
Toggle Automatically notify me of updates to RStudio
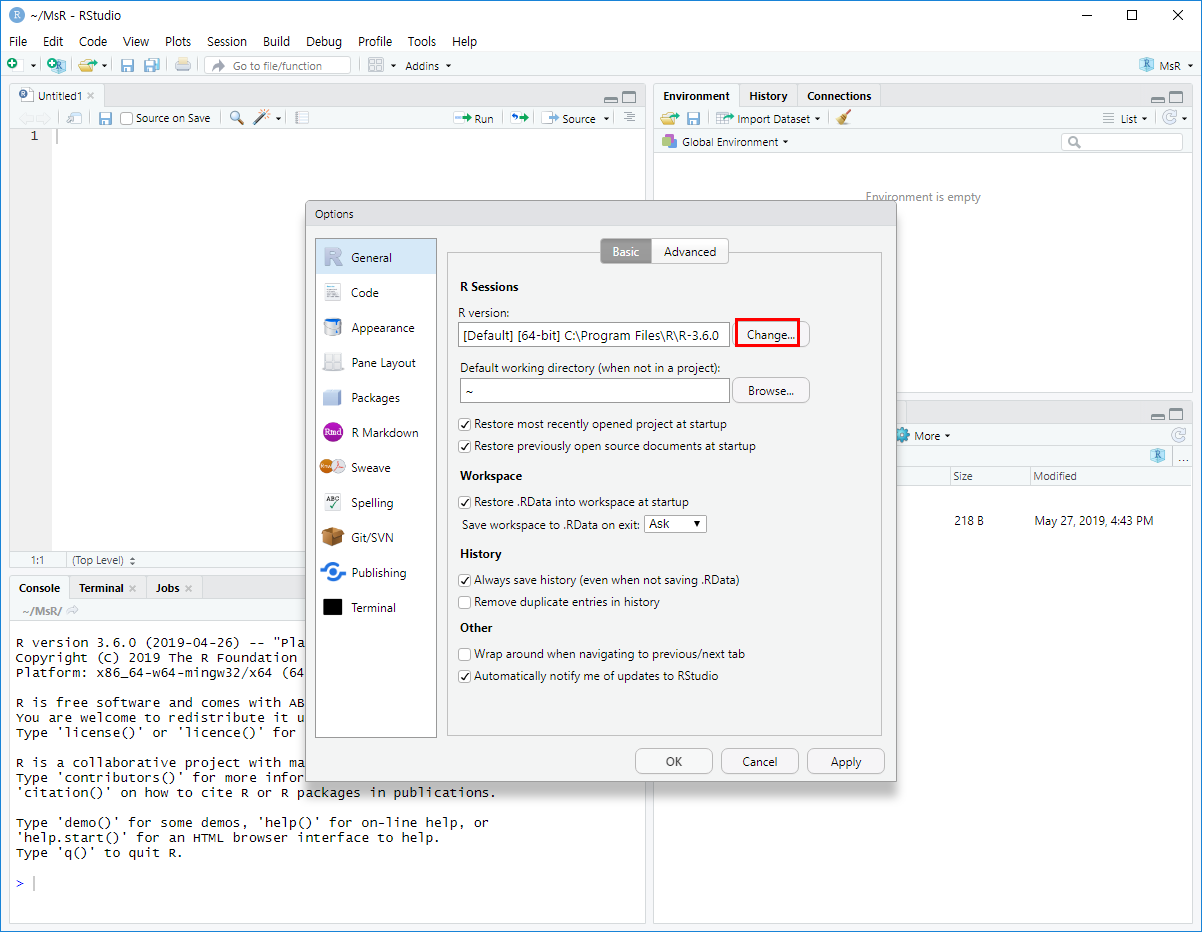464,676
